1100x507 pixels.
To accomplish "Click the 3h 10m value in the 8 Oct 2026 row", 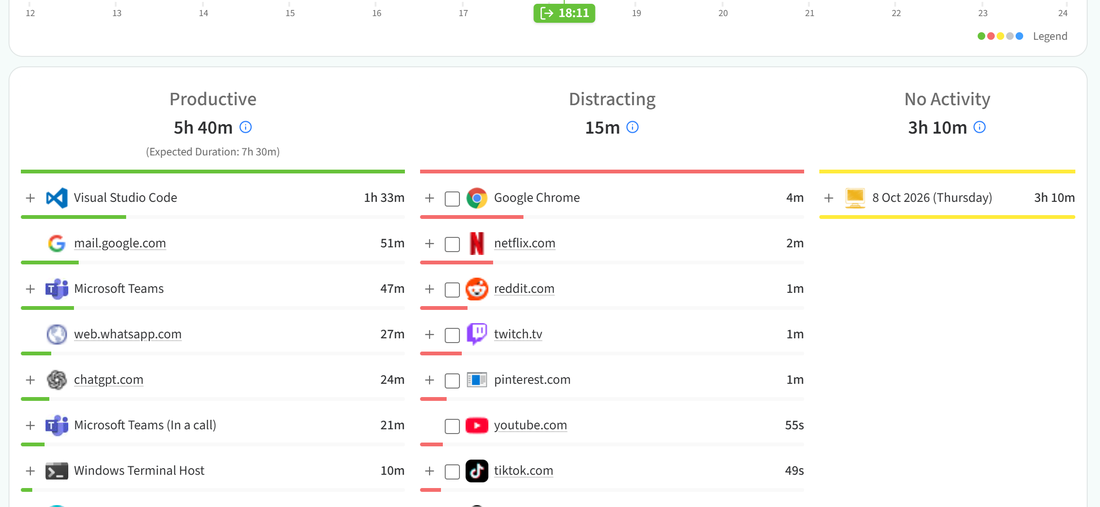I will 1054,198.
